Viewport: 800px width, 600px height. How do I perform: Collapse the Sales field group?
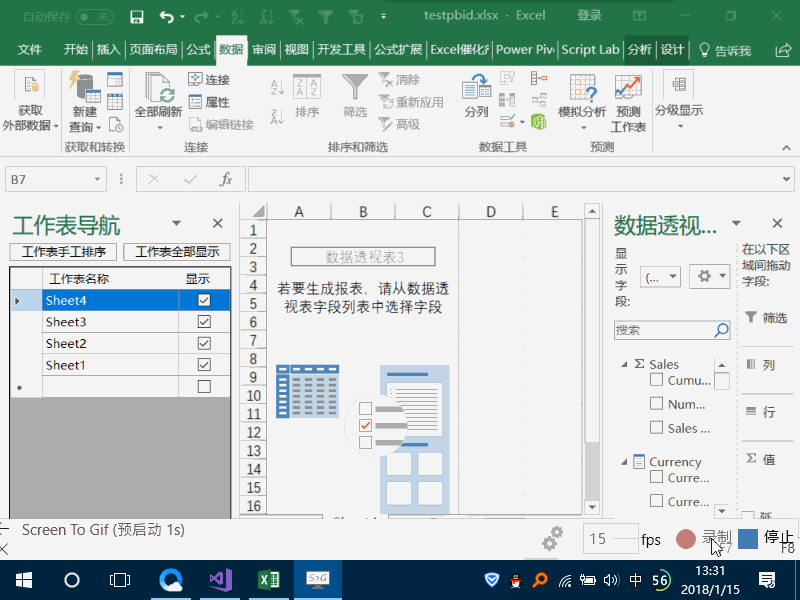pos(624,364)
